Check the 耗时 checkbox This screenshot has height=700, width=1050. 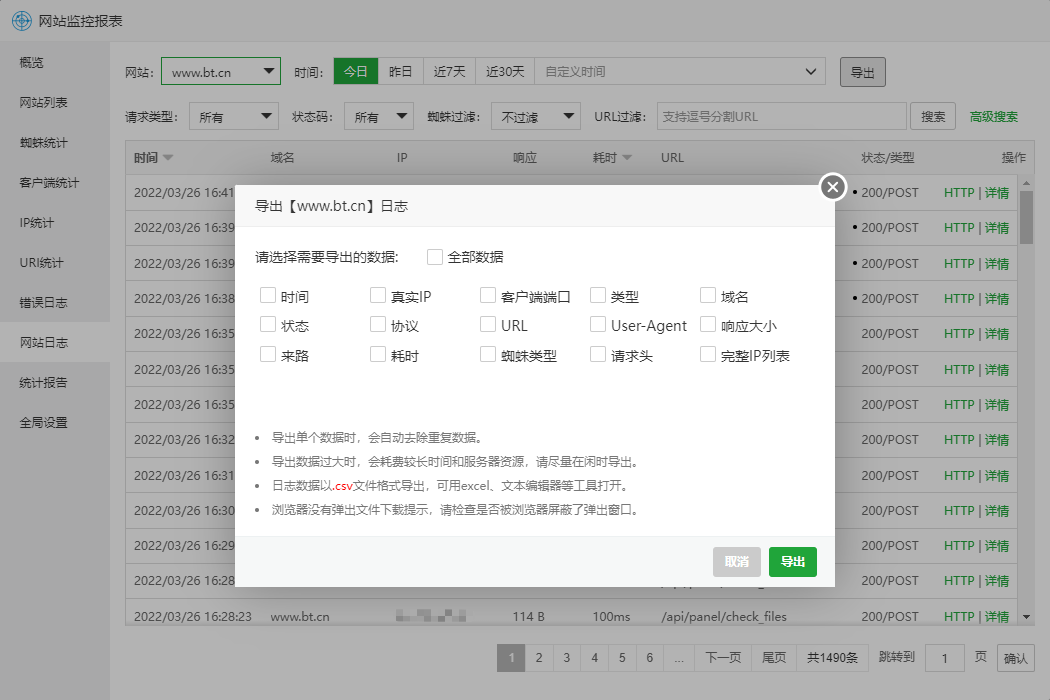(378, 354)
